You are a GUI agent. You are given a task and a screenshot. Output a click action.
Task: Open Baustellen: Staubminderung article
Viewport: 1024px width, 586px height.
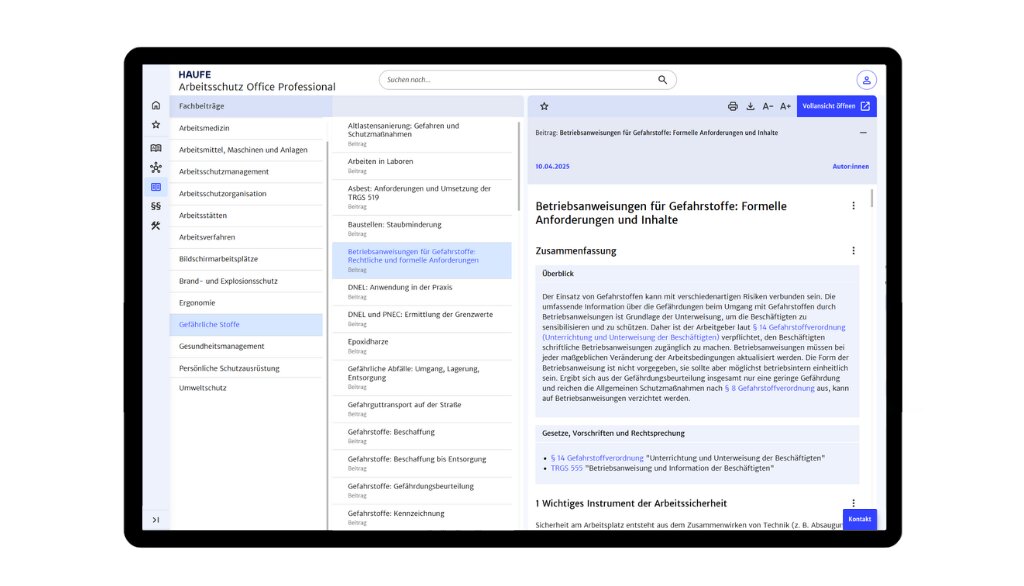[x=422, y=229]
